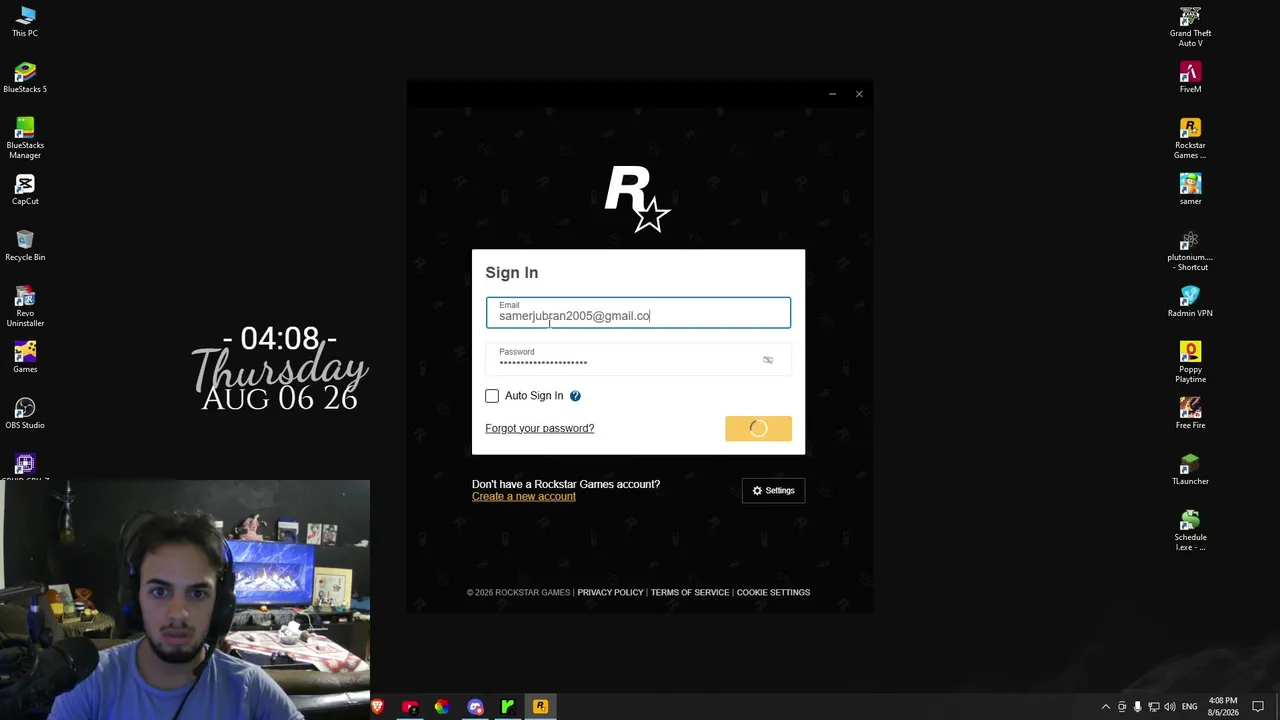Select the TLauncher desktop icon
Screen dimensions: 1280x720
click(1190, 470)
